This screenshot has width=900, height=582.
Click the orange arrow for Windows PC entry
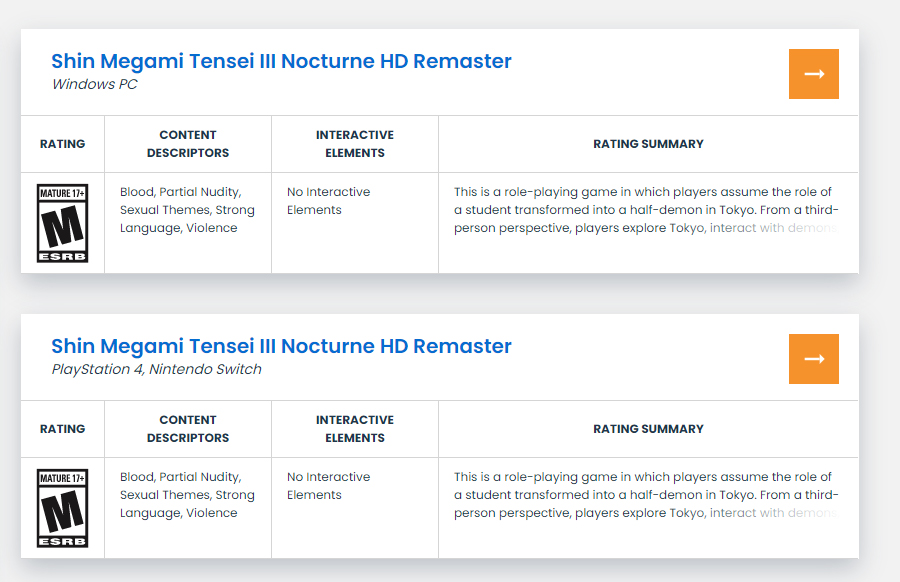click(x=813, y=74)
